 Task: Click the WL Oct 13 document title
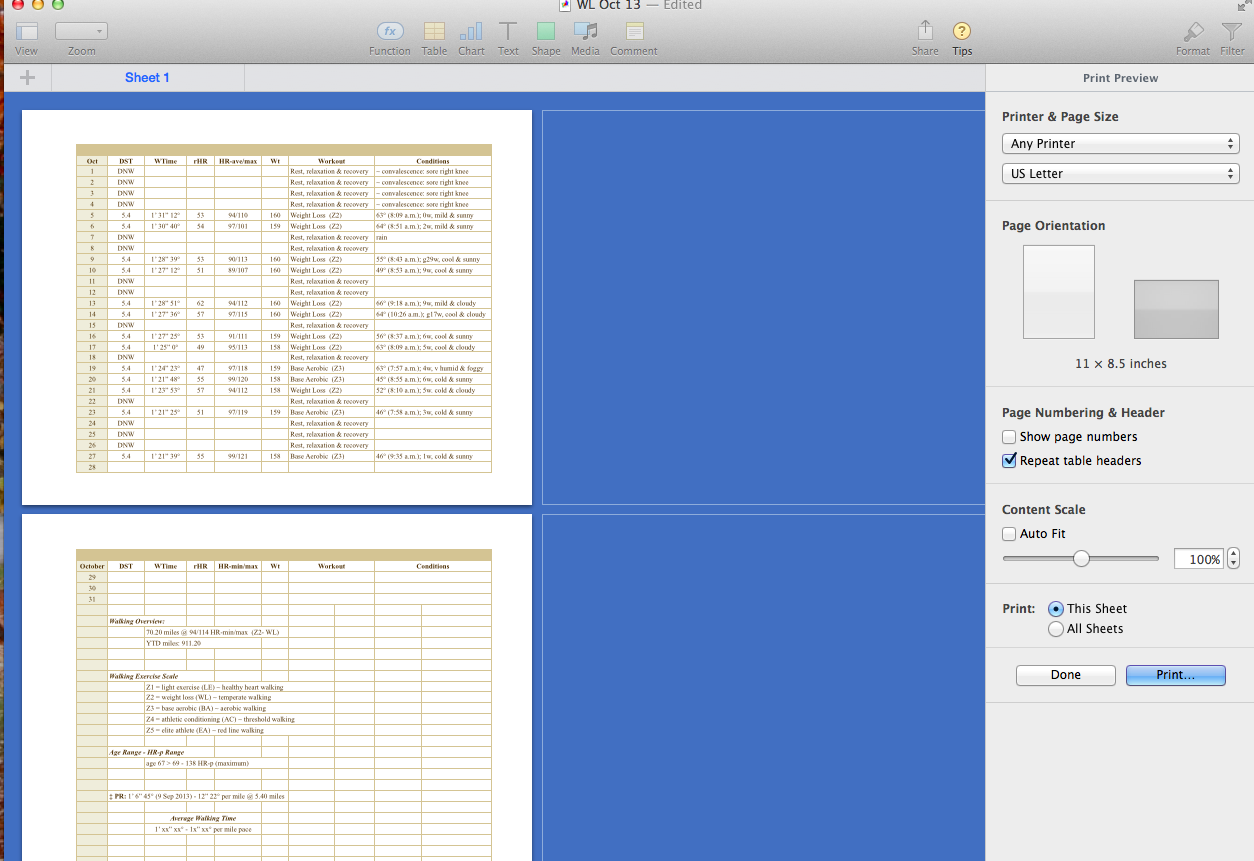609,5
